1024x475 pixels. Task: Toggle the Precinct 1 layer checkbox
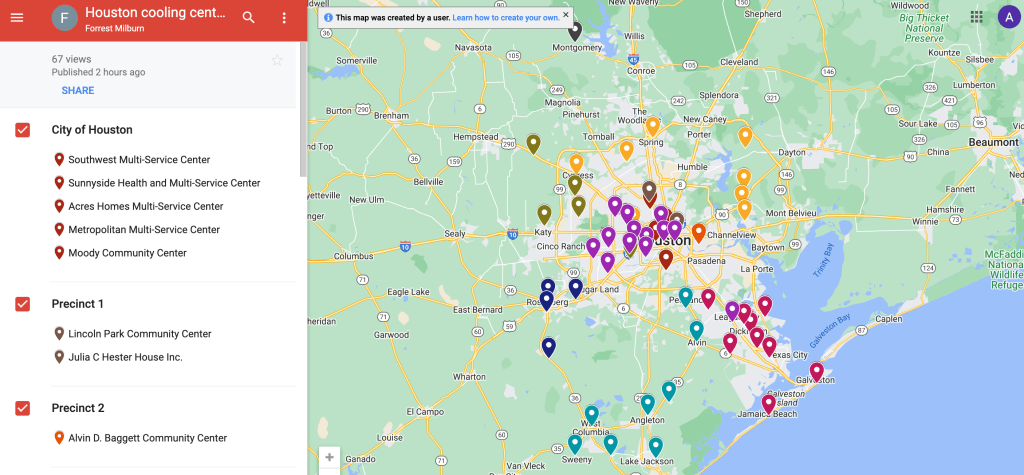[x=23, y=304]
